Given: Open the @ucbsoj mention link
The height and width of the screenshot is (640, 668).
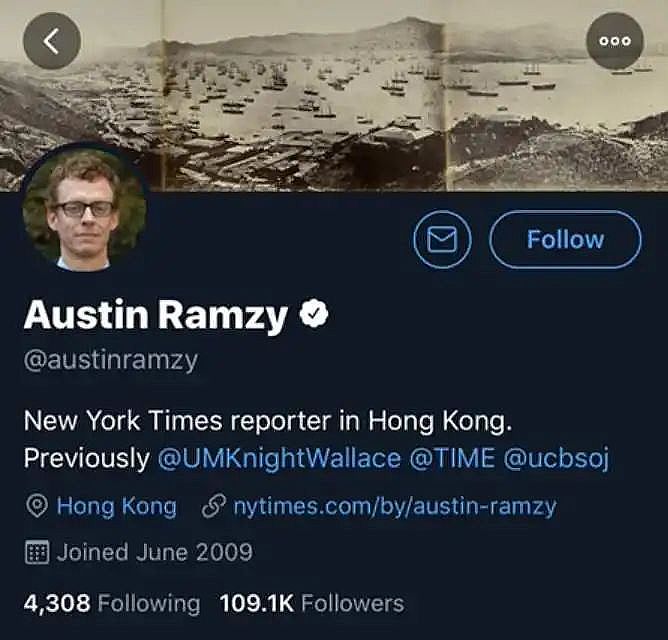Looking at the screenshot, I should [556, 460].
